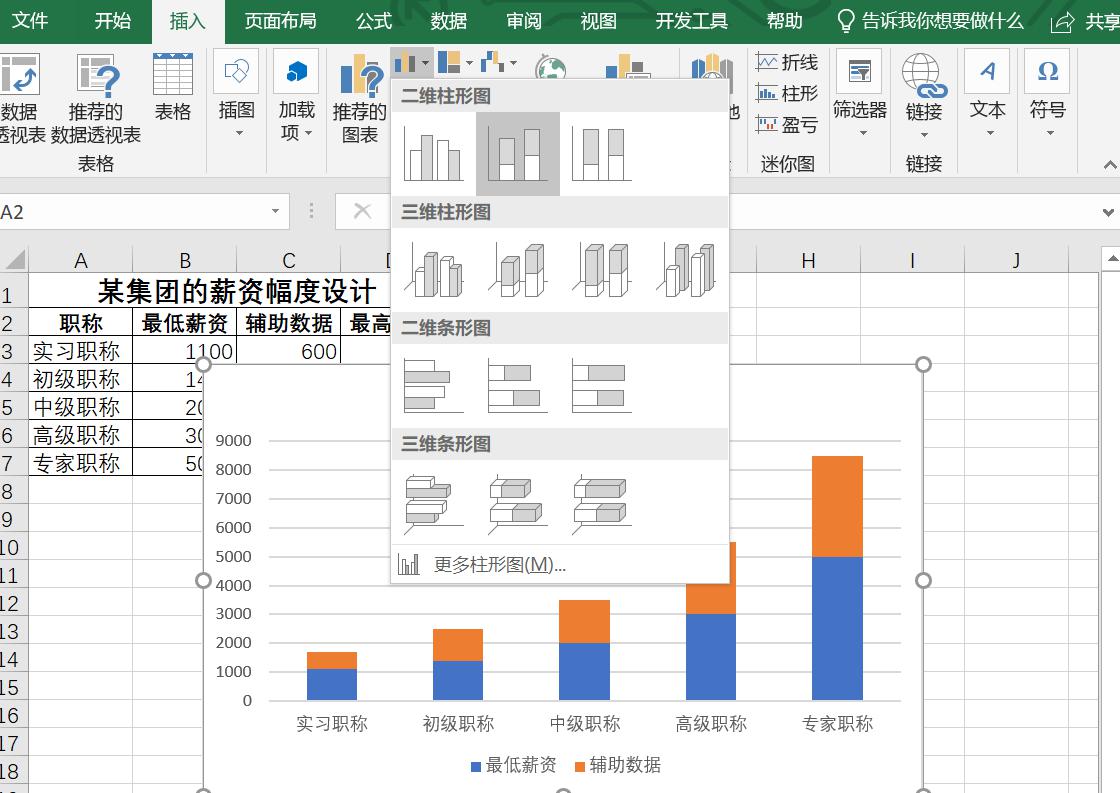The height and width of the screenshot is (793, 1120).
Task: Switch to the 公式 tab
Action: 374,21
